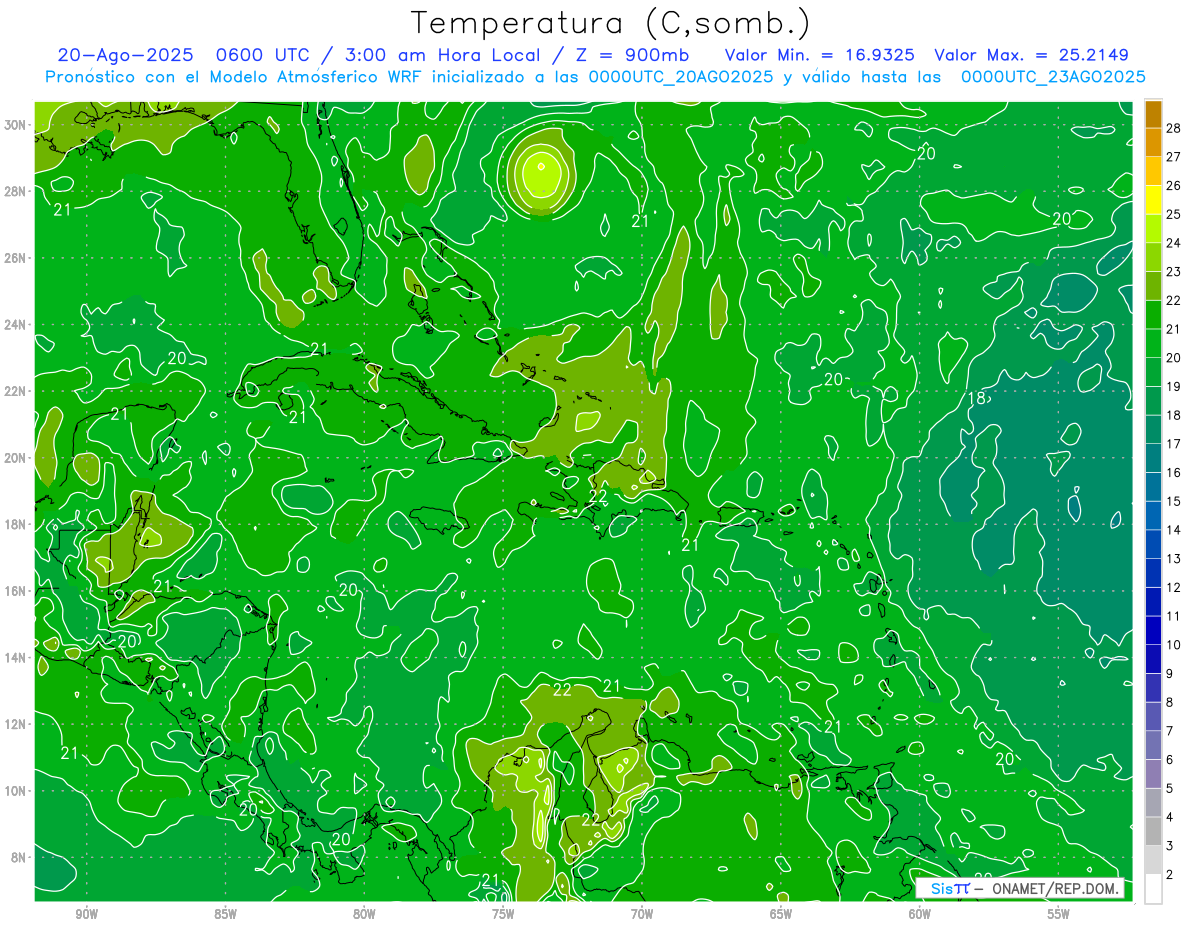1200x927 pixels.
Task: Click the 11 label on the color scale
Action: 1174,616
